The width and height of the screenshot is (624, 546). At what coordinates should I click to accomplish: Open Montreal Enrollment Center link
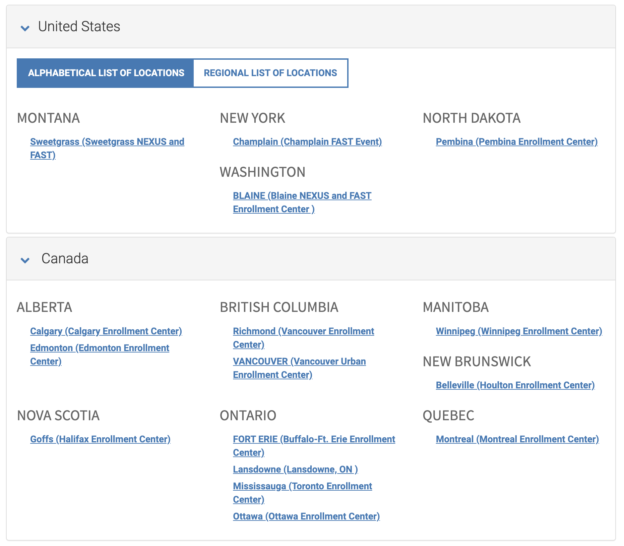[x=517, y=439]
